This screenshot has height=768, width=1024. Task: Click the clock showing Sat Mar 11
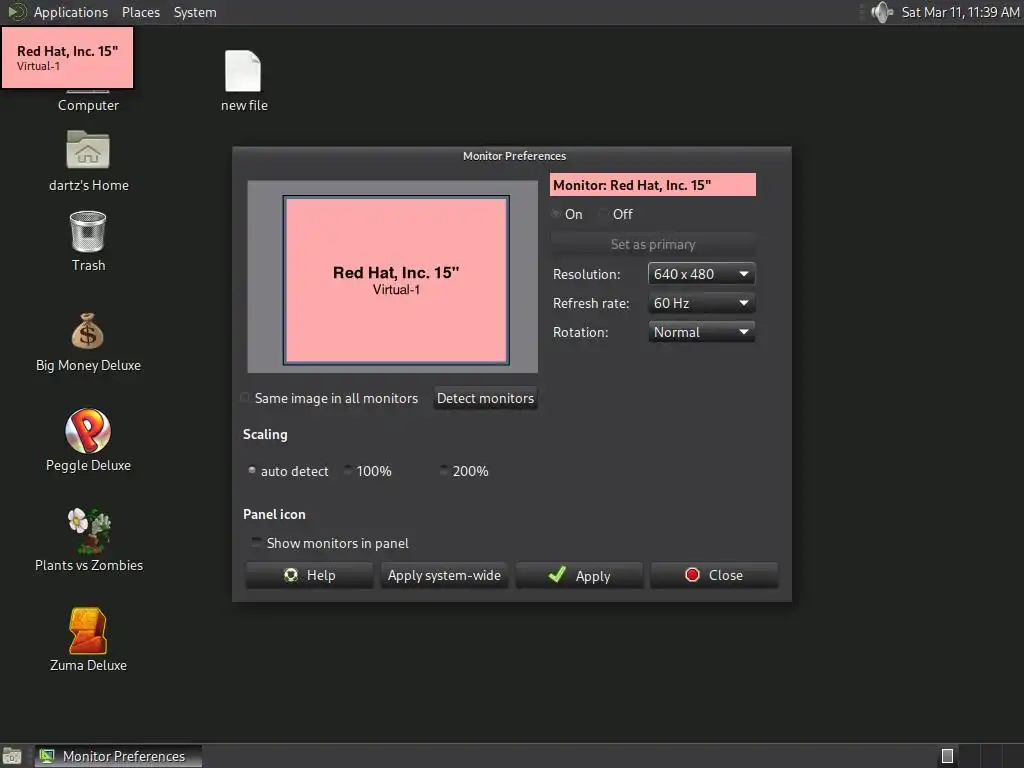(x=960, y=12)
